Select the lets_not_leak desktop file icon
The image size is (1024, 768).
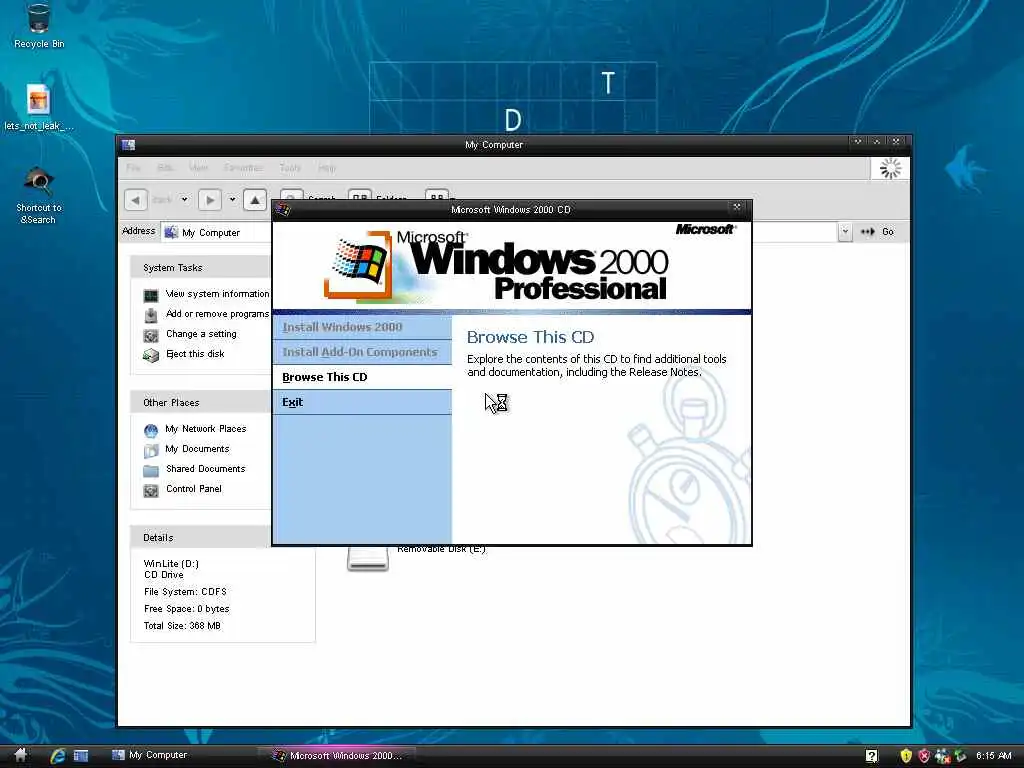[x=39, y=108]
